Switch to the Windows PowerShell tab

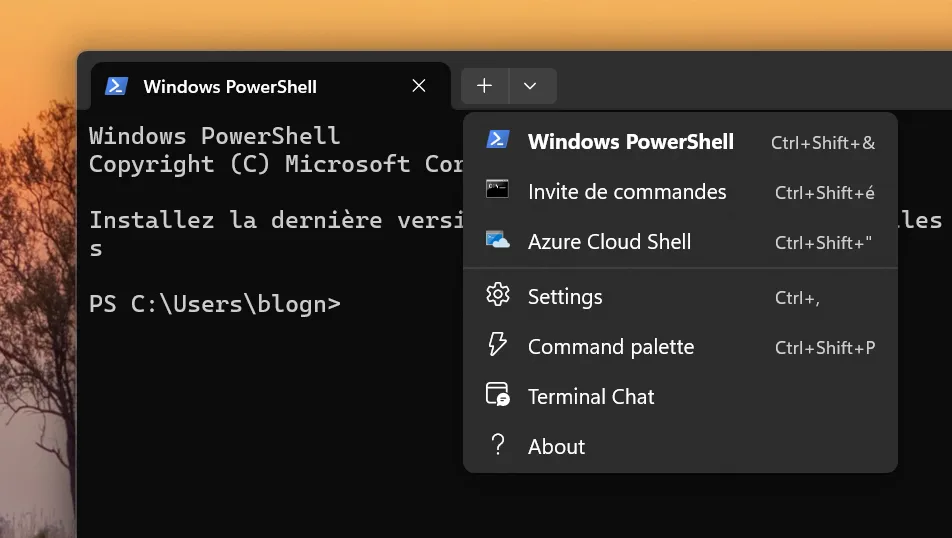pyautogui.click(x=230, y=86)
